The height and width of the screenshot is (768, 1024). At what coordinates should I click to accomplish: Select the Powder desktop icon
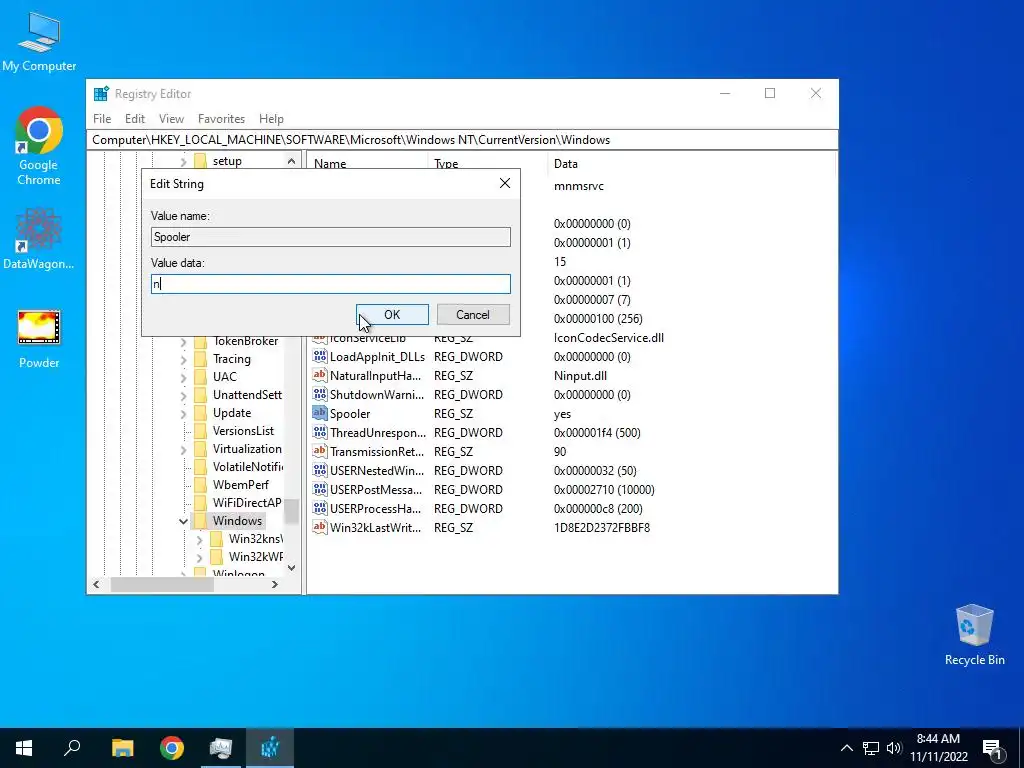tap(39, 339)
